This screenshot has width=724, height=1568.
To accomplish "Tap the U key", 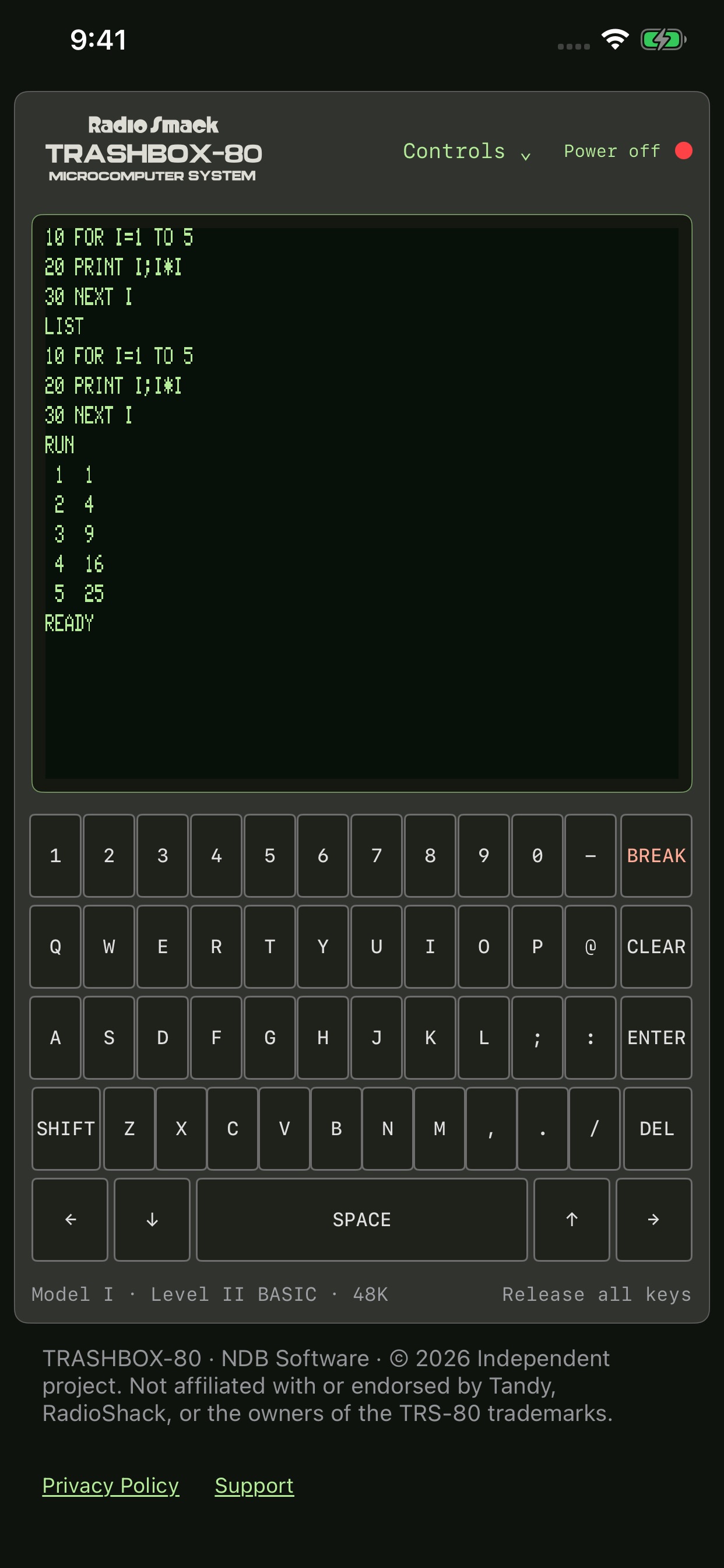I will click(x=377, y=947).
